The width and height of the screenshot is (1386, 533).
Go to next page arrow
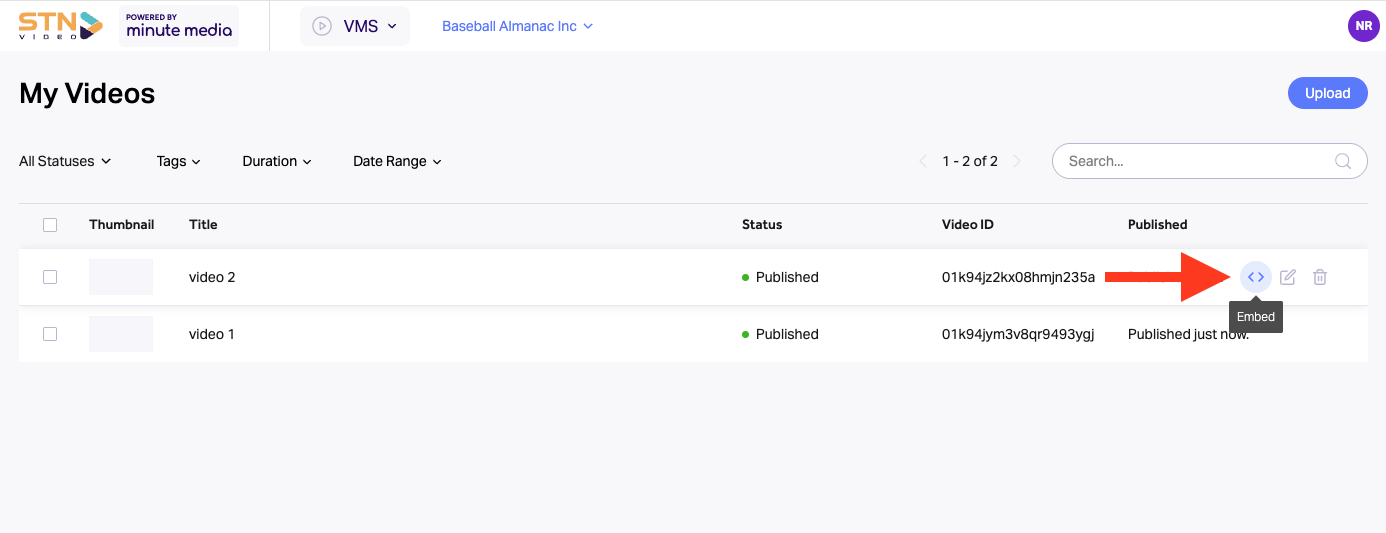pyautogui.click(x=1017, y=161)
